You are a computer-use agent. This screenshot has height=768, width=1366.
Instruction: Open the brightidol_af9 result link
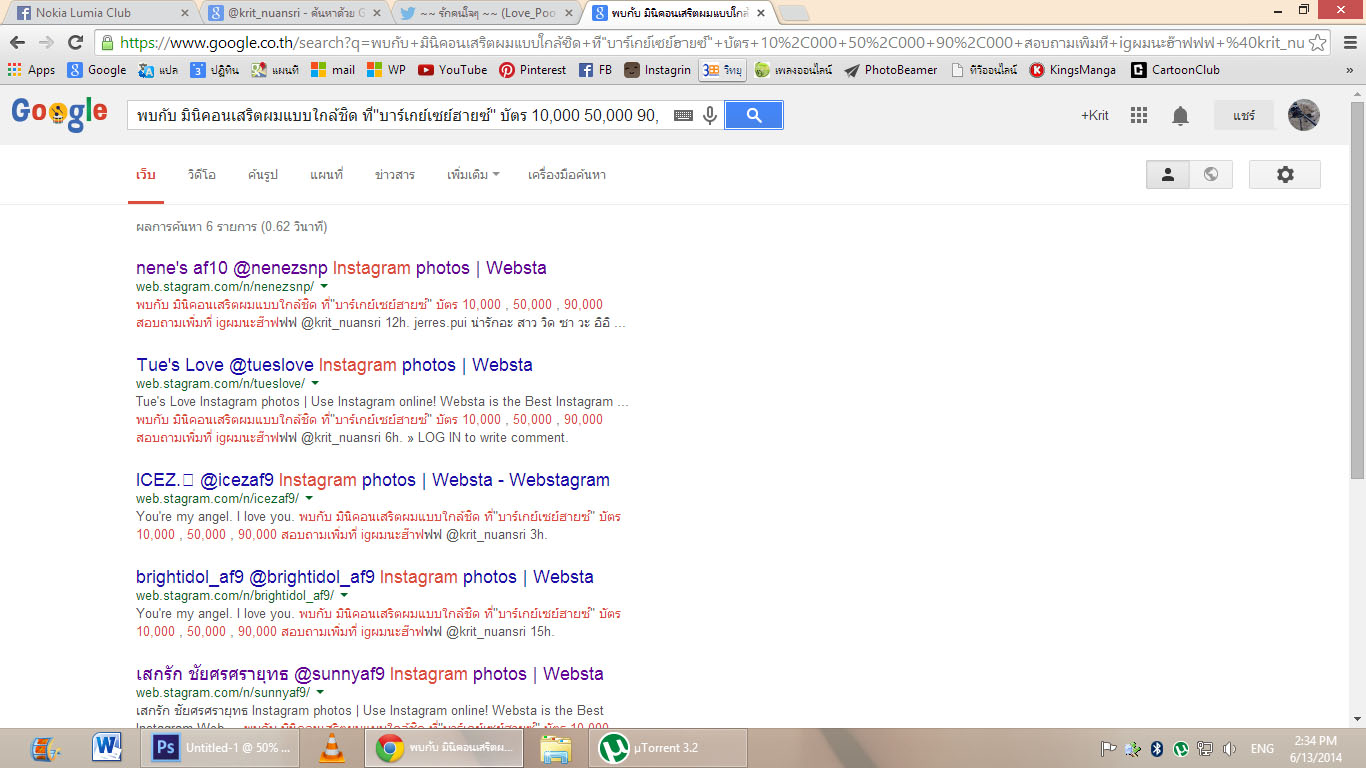tap(365, 577)
